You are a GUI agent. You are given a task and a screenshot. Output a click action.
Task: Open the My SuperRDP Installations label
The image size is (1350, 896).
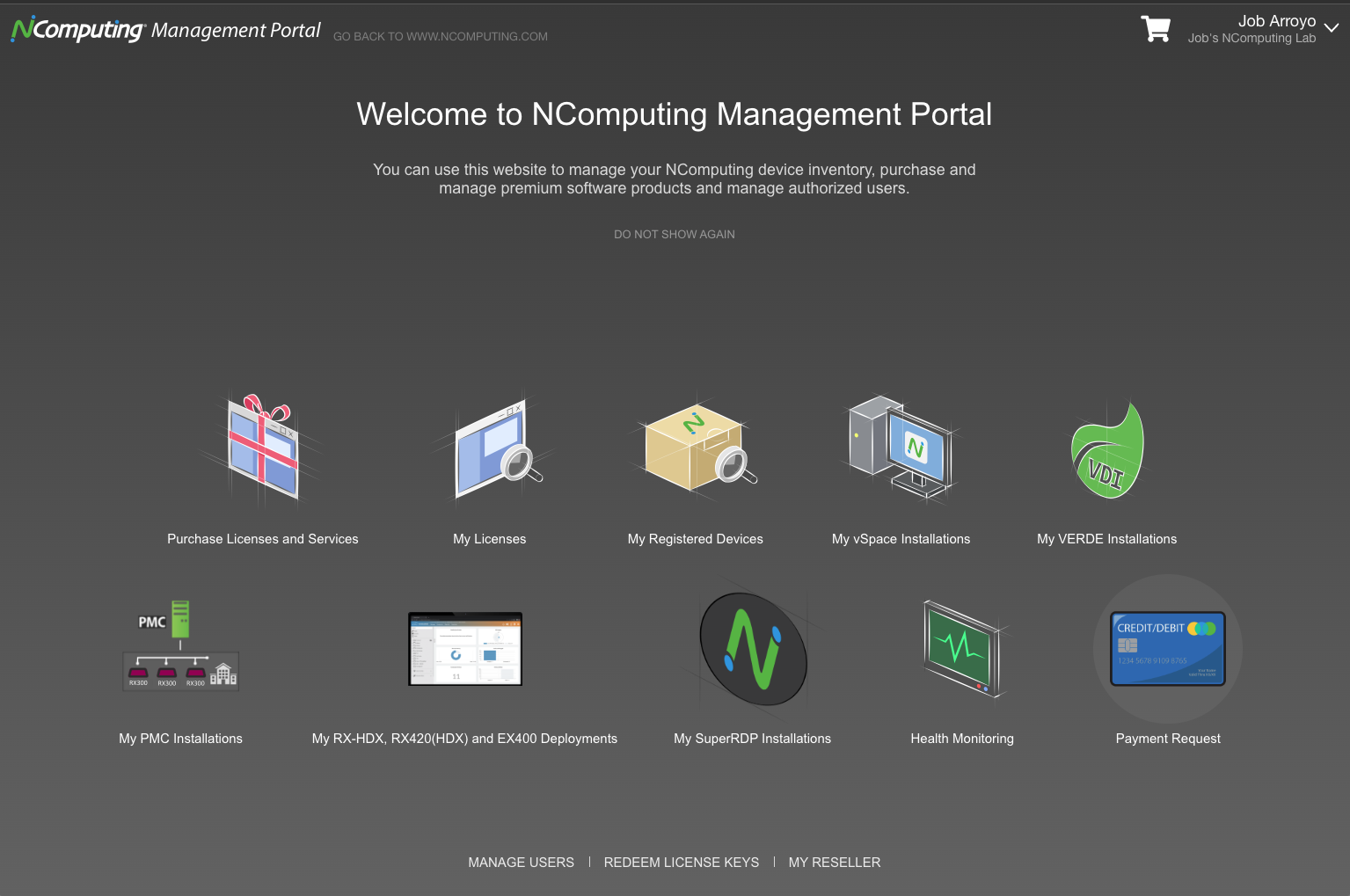(x=753, y=739)
